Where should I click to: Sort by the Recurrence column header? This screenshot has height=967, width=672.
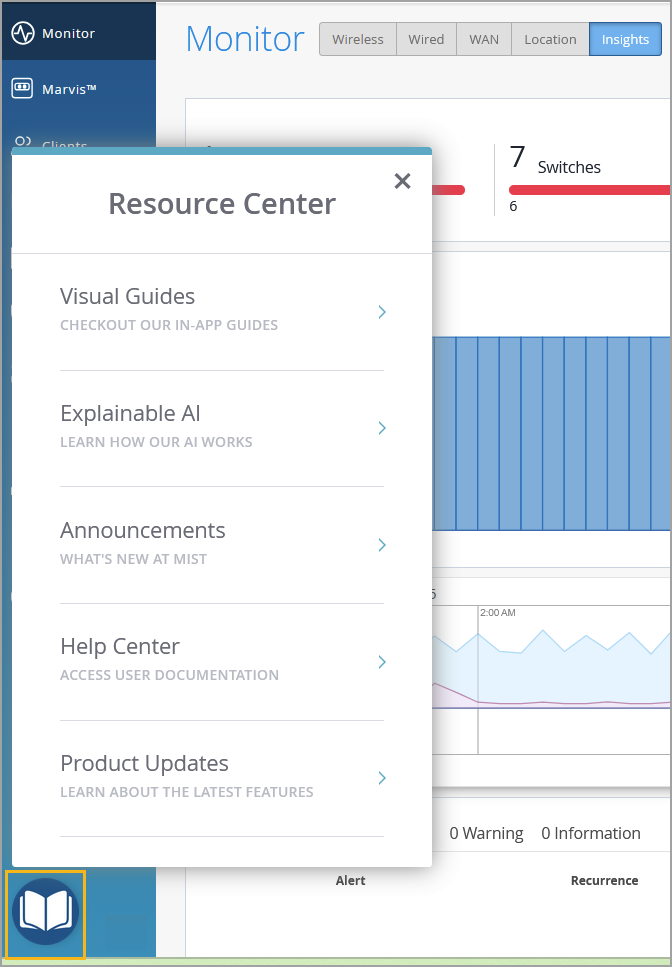604,881
